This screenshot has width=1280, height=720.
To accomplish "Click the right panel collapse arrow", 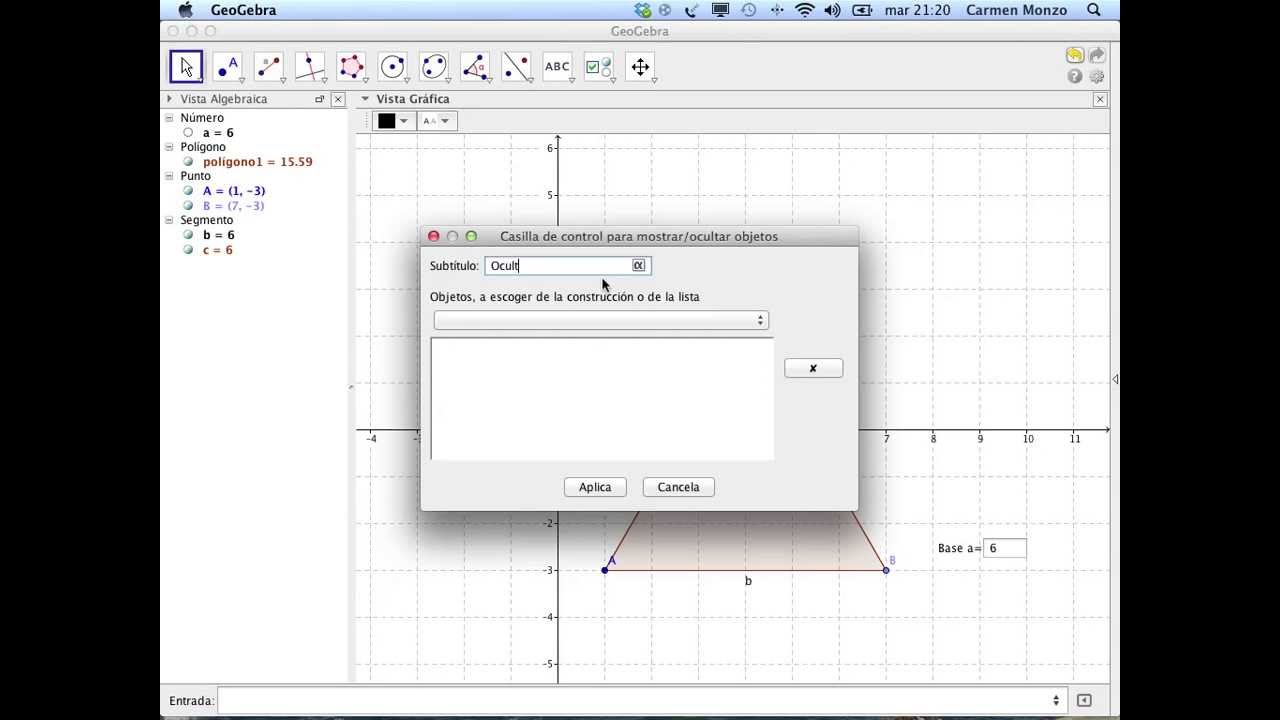I will tap(1115, 379).
